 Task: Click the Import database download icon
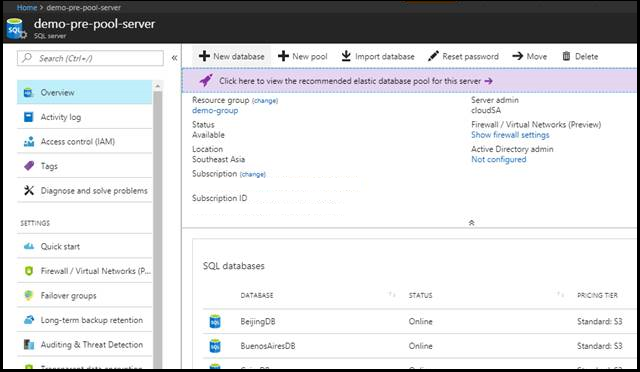(x=346, y=56)
